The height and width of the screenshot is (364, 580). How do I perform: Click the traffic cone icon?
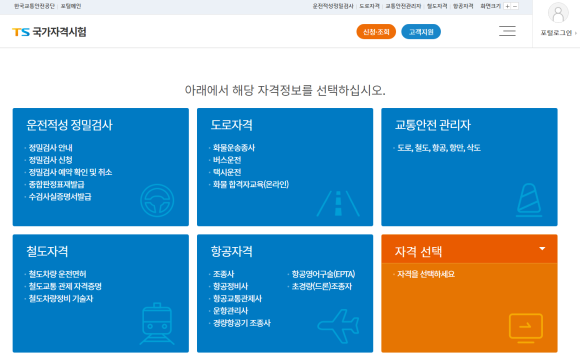pos(529,200)
